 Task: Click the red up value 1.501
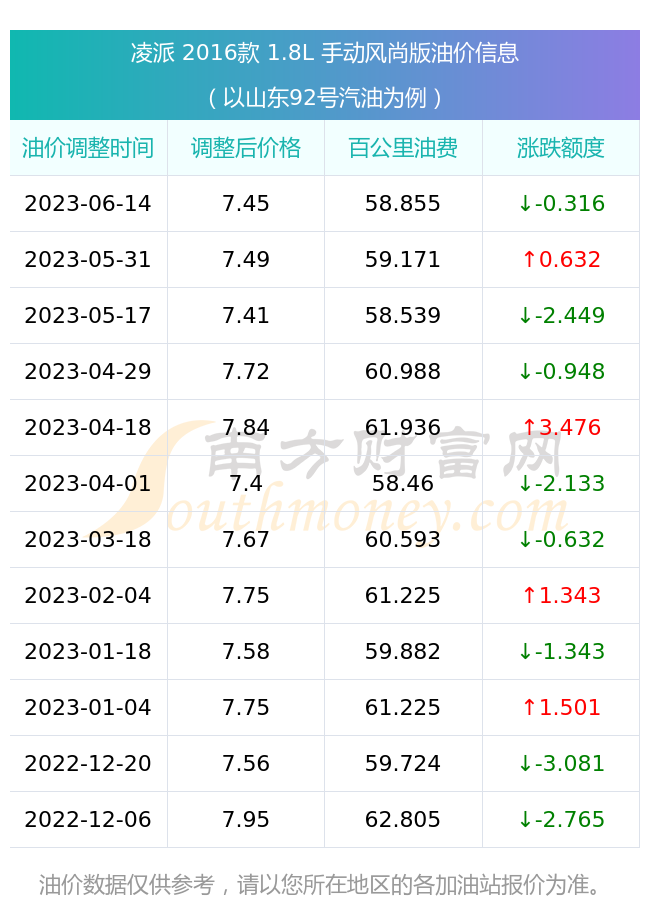(x=561, y=708)
